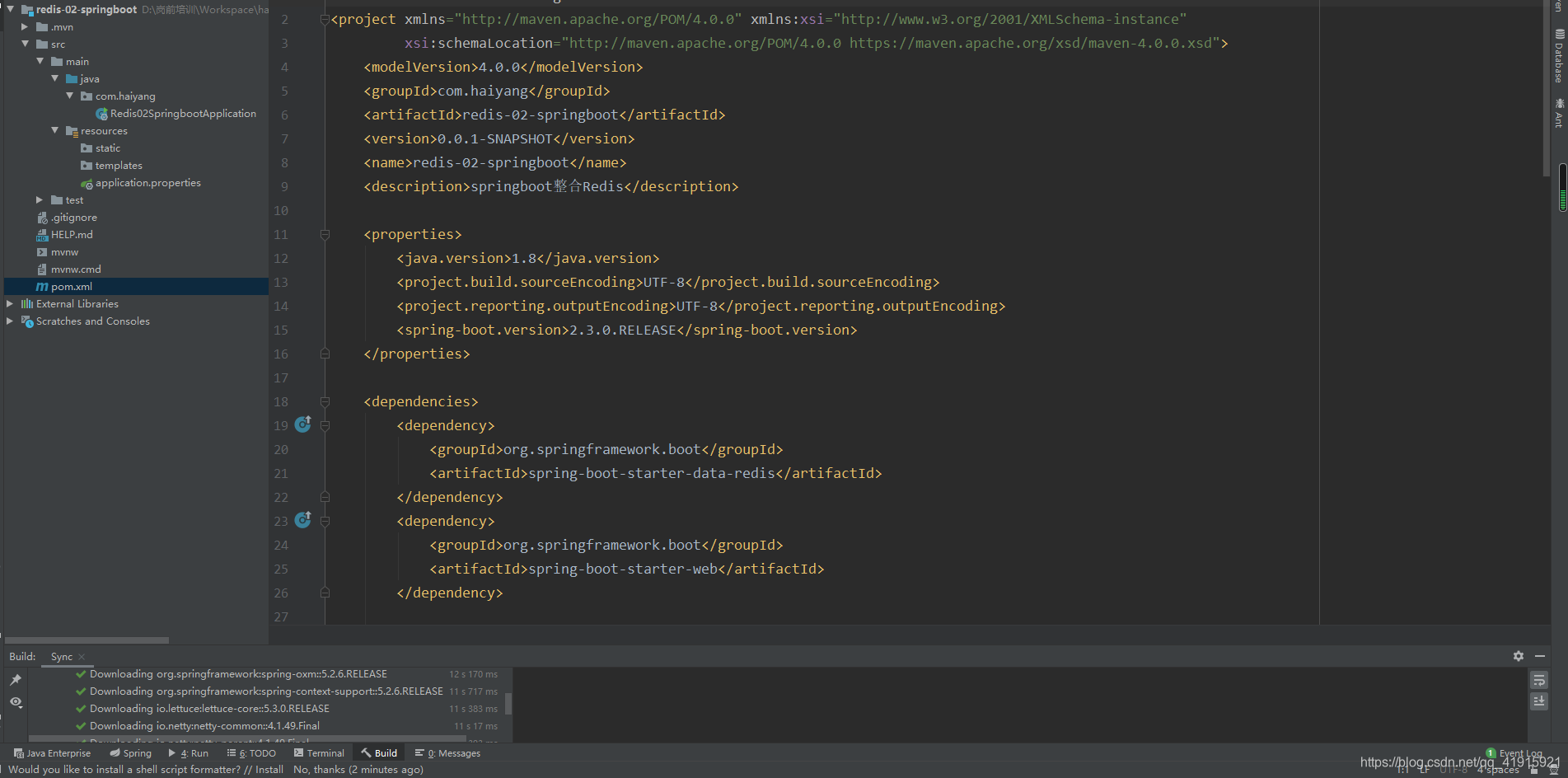Open the TODO tool window
Viewport: 1568px width, 778px height.
coord(251,753)
